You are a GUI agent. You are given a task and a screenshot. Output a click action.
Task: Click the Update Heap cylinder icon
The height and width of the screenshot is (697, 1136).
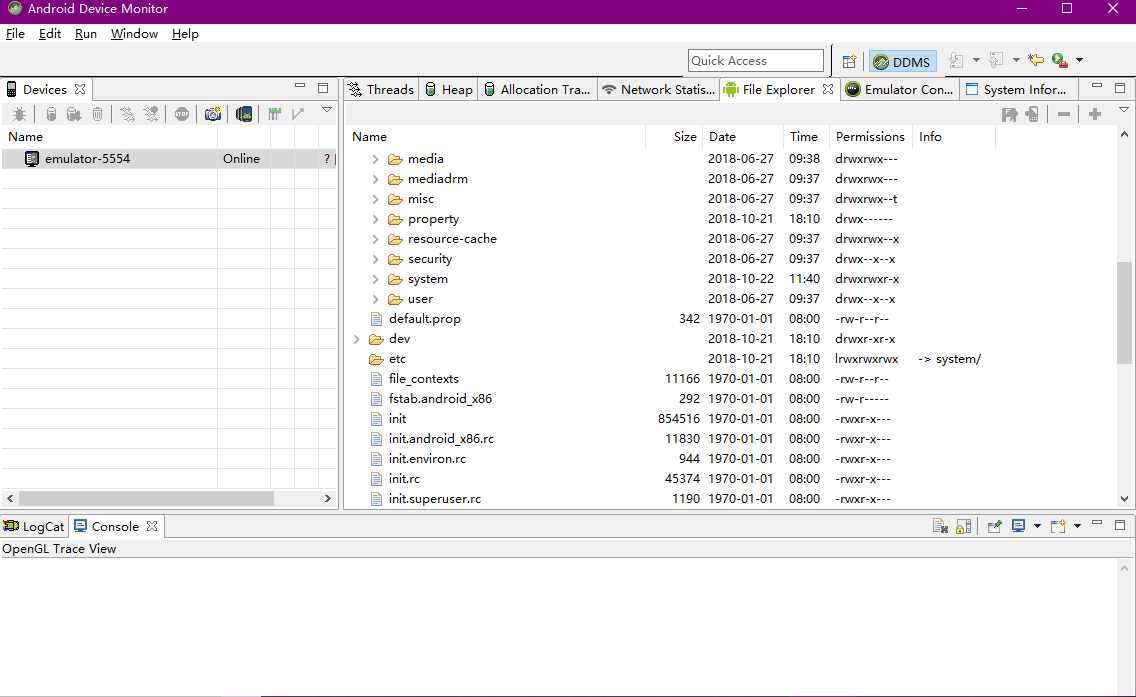(51, 114)
